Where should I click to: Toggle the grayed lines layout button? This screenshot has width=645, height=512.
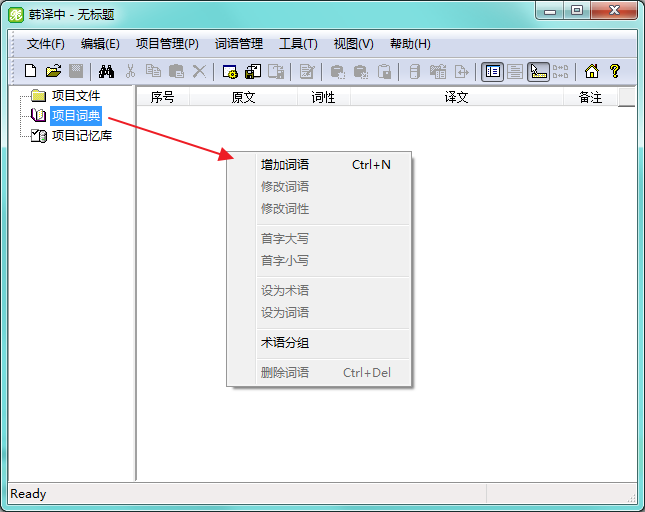pyautogui.click(x=515, y=72)
